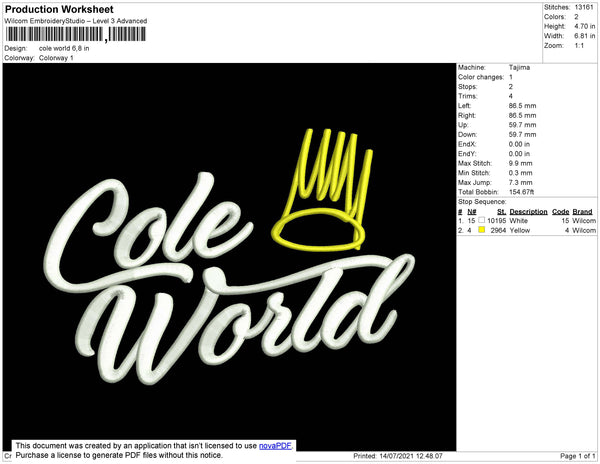Select the Yellow color swatch in stop sequence
This screenshot has width=600, height=464.
481,230
